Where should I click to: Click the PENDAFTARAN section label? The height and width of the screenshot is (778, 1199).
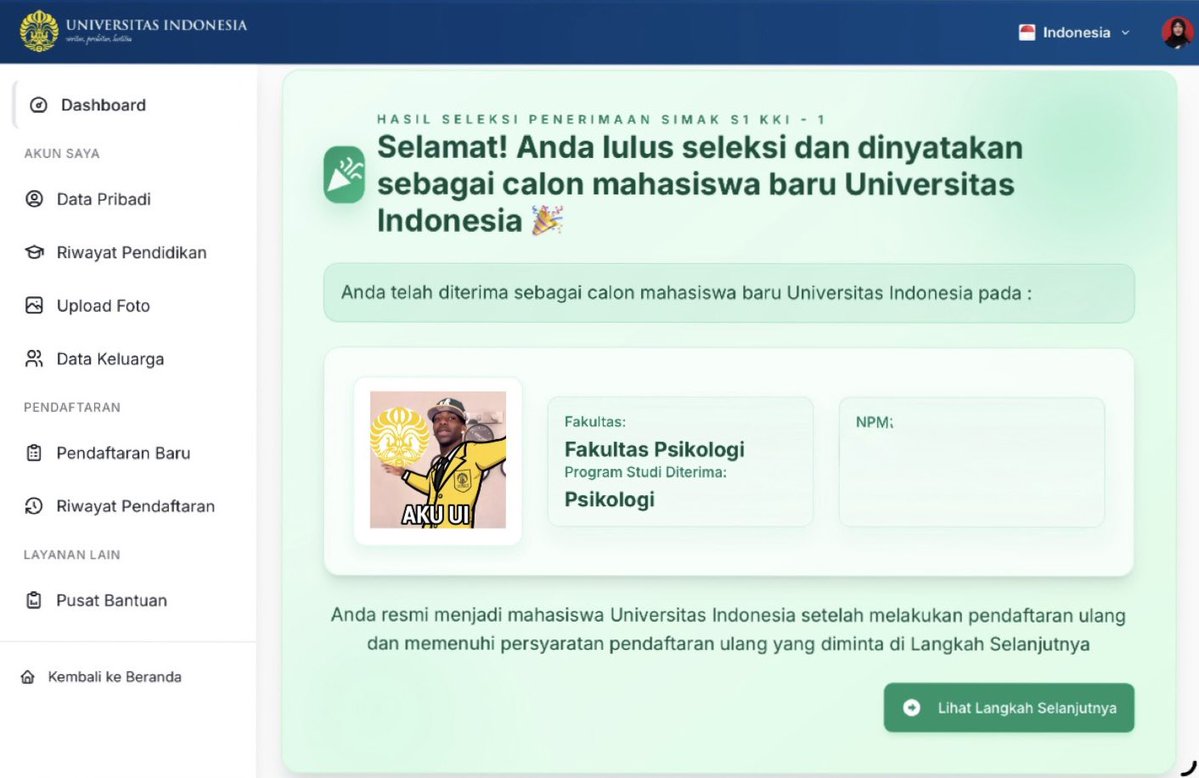72,408
